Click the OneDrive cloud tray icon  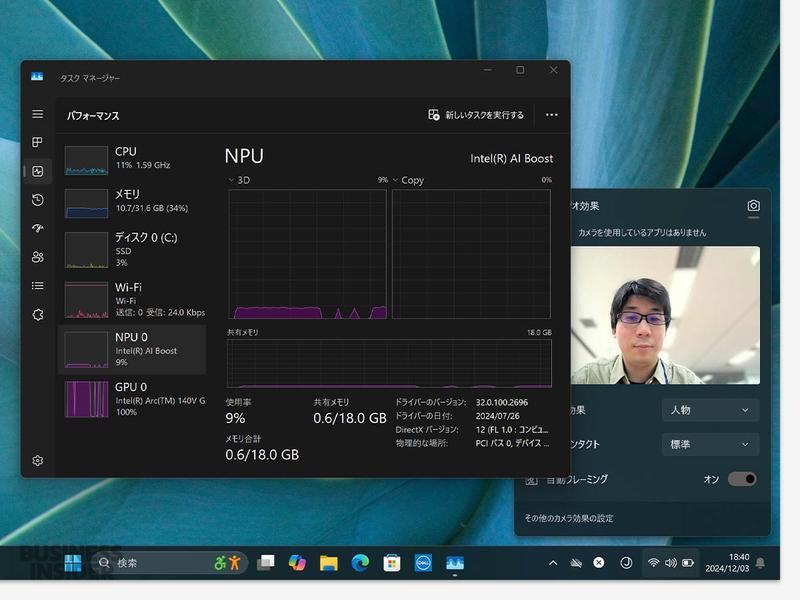click(576, 563)
